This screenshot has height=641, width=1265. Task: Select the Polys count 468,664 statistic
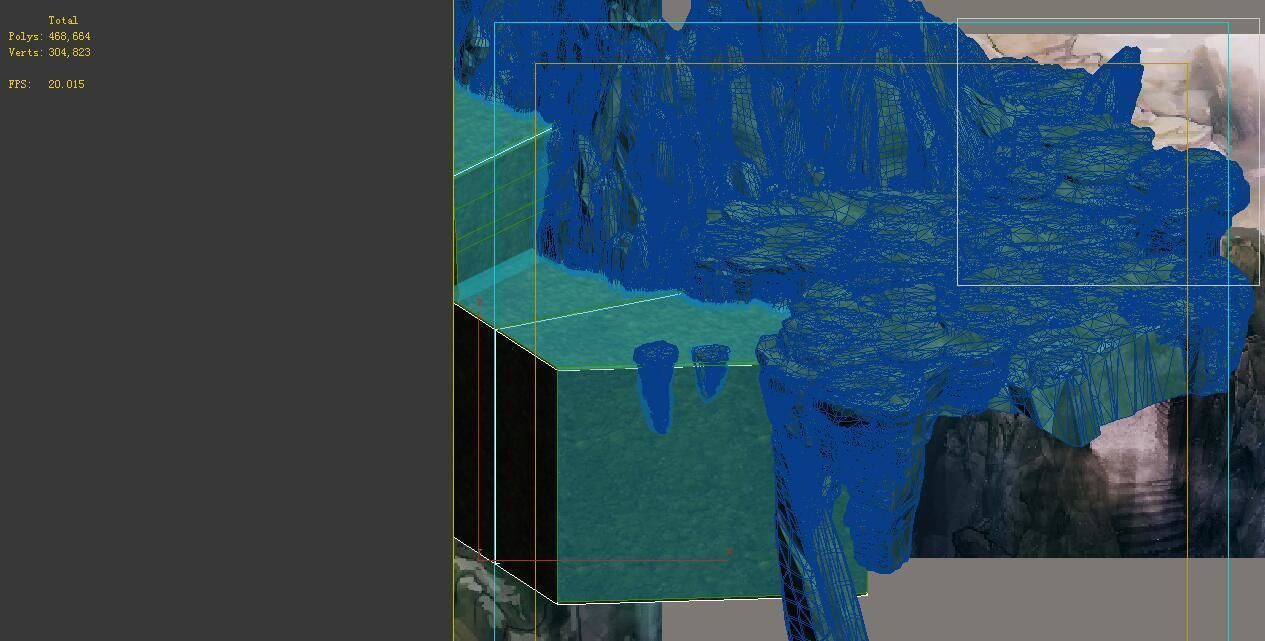coord(50,36)
